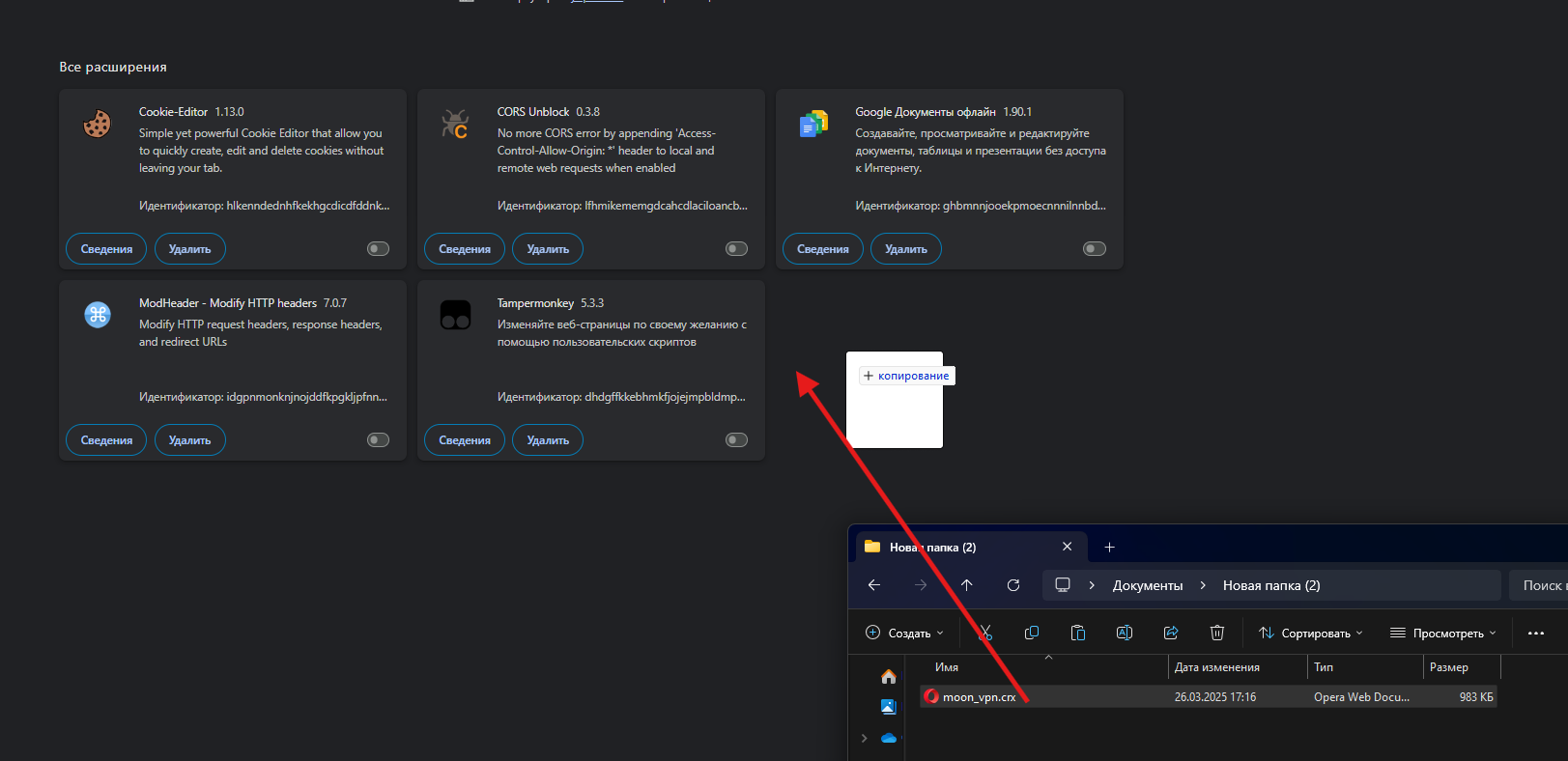
Task: Enable the Cookie-Editor extension toggle
Action: [378, 249]
